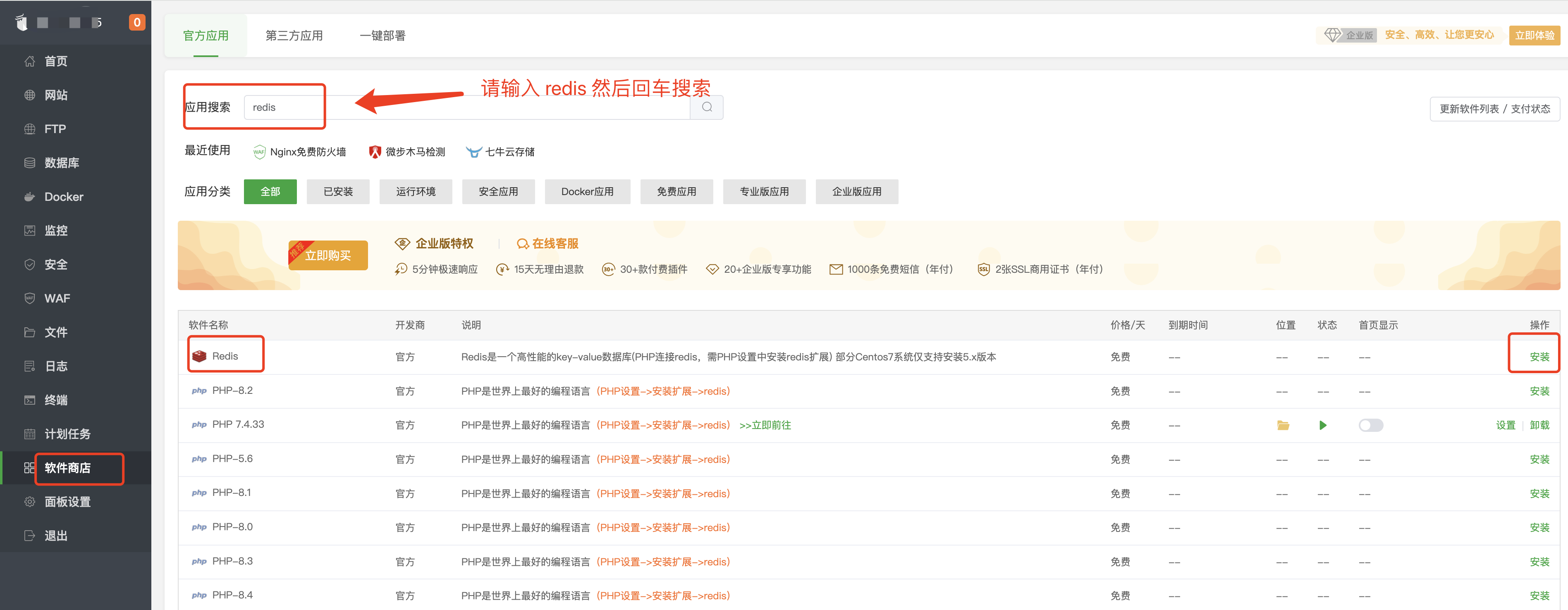Switch to the 第三方应用 tab
1568x610 pixels.
294,36
